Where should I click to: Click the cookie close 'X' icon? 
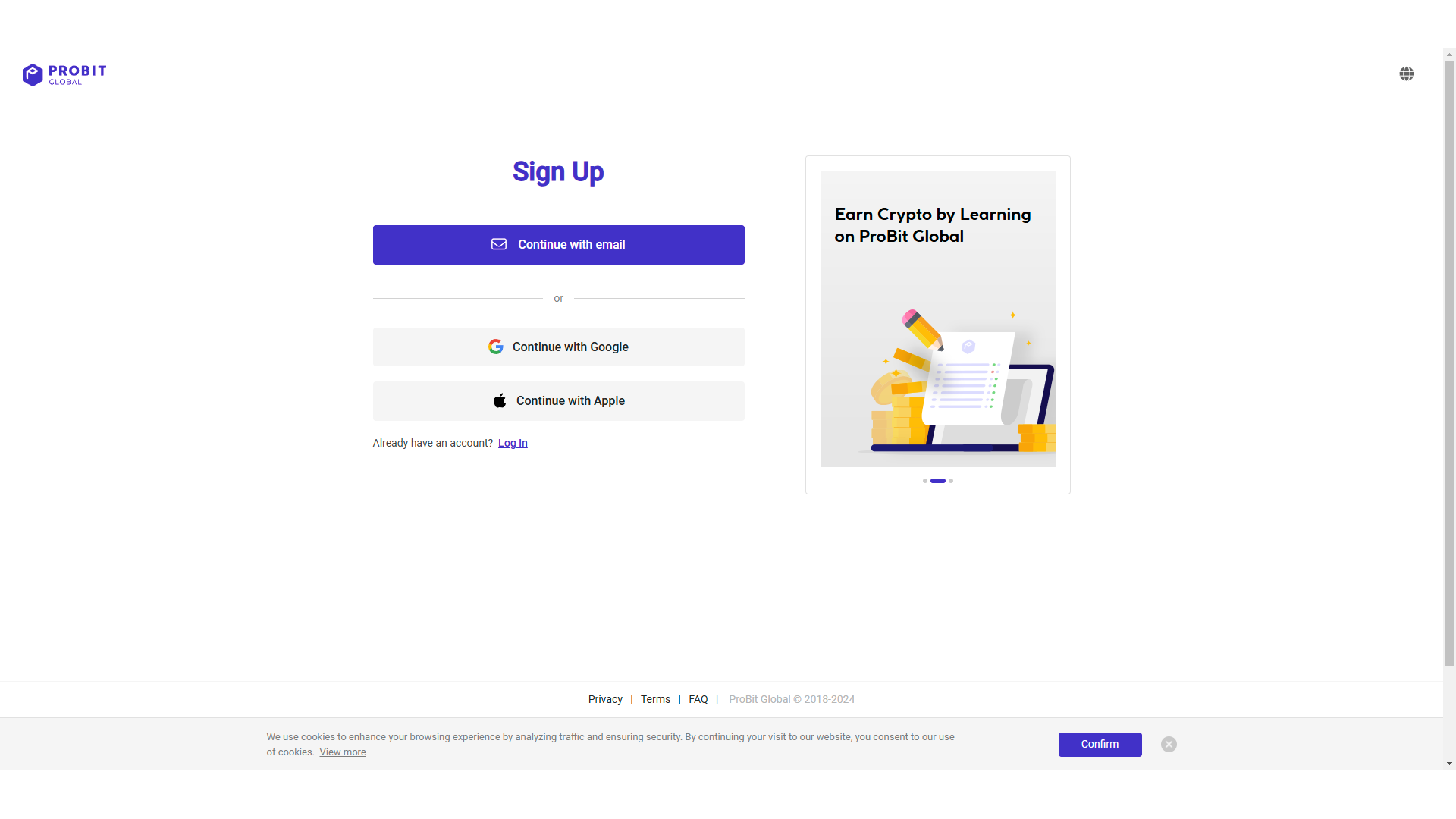click(x=1168, y=744)
